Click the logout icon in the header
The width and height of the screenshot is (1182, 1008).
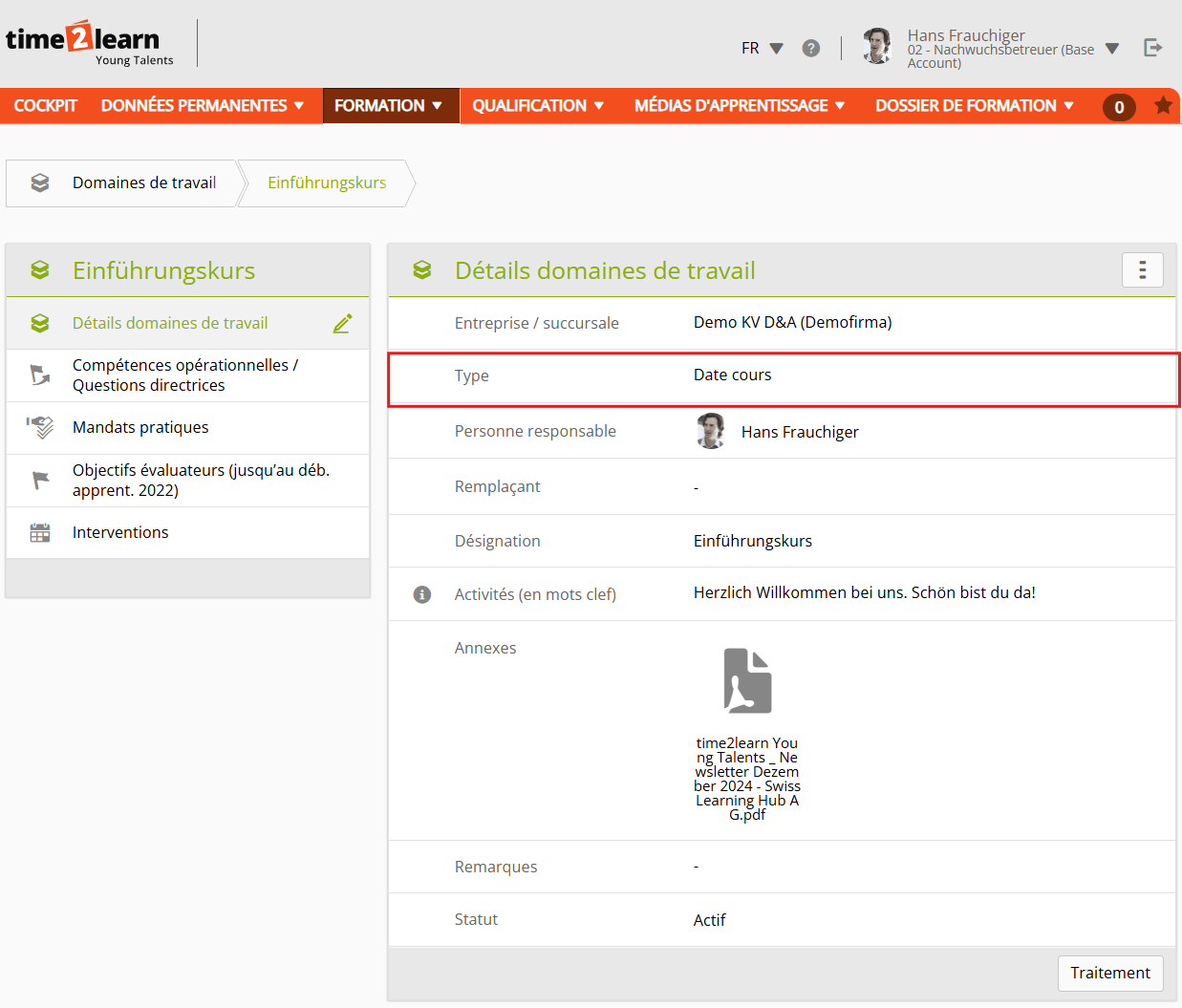[1152, 48]
